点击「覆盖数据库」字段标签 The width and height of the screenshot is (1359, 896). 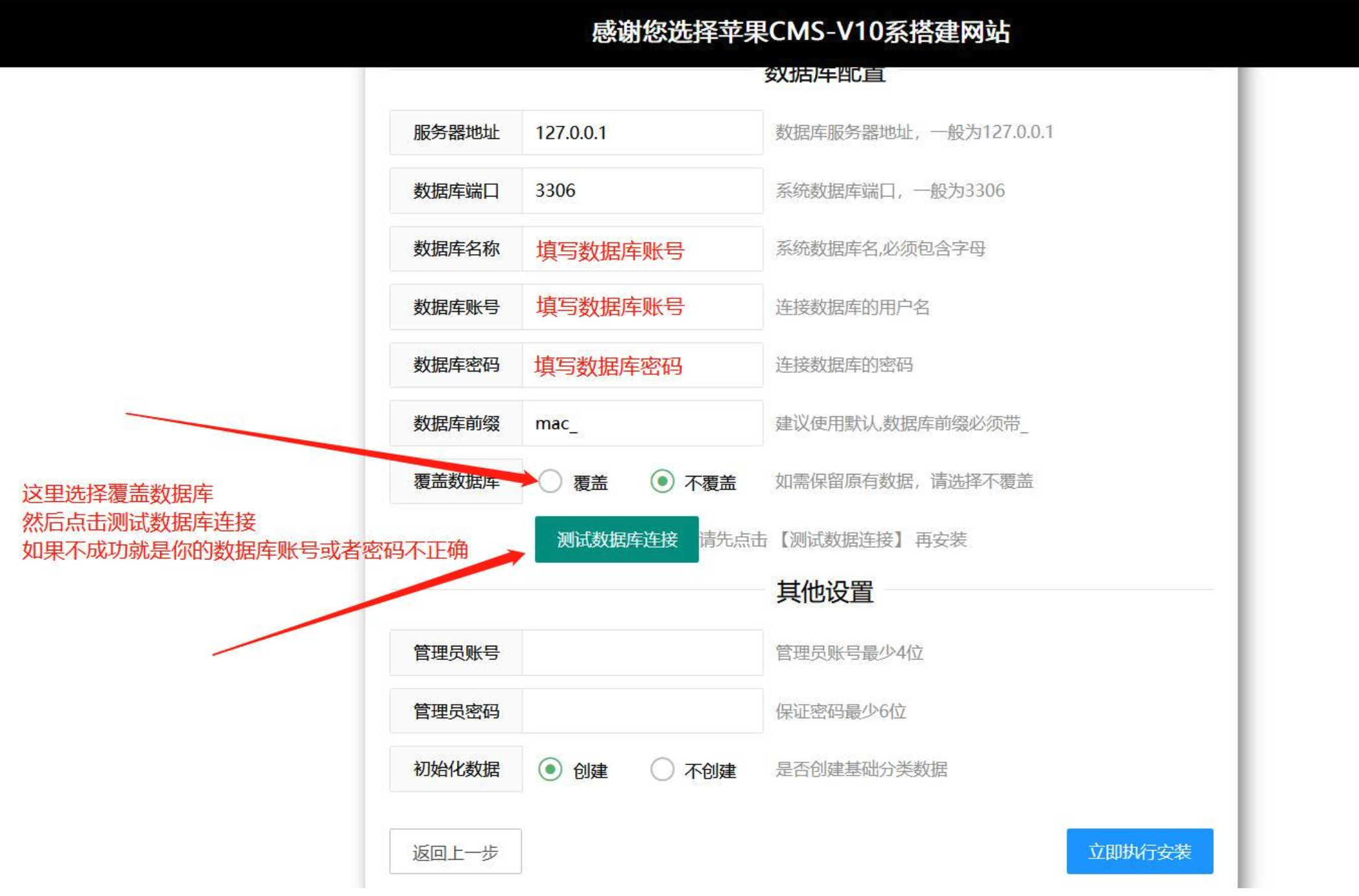point(456,482)
